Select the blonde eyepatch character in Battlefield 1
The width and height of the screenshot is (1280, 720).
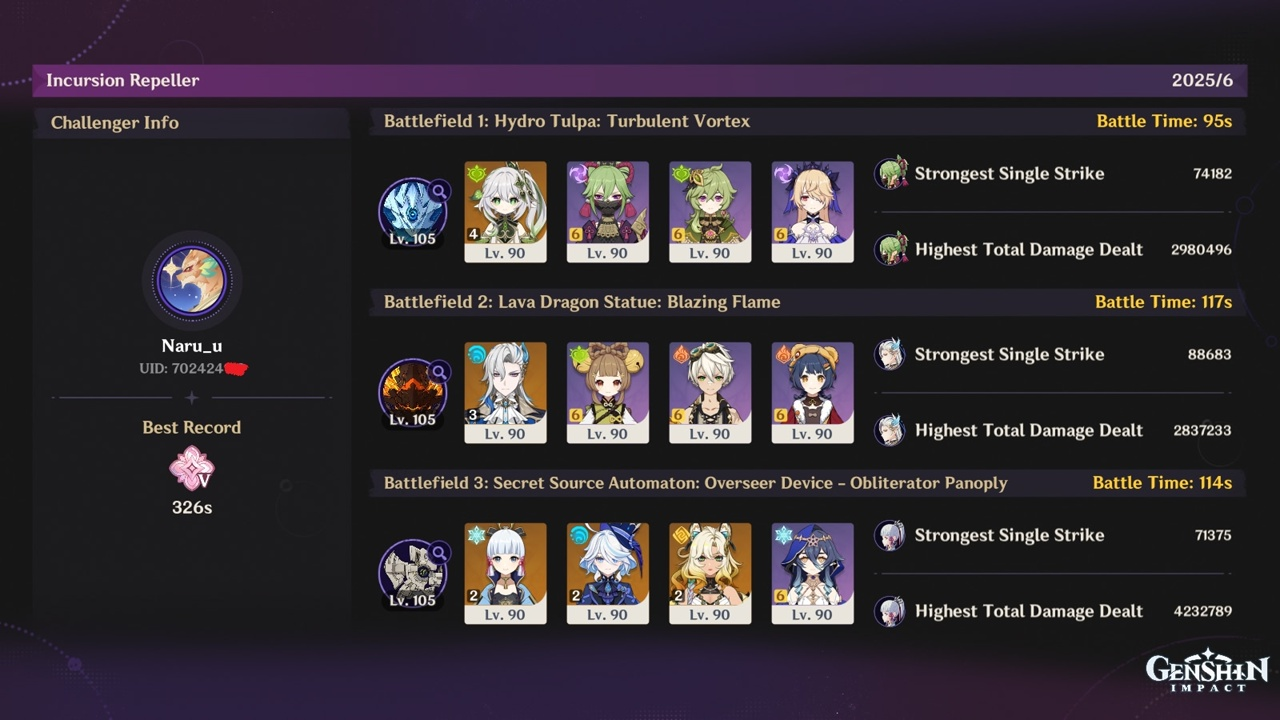click(x=812, y=212)
